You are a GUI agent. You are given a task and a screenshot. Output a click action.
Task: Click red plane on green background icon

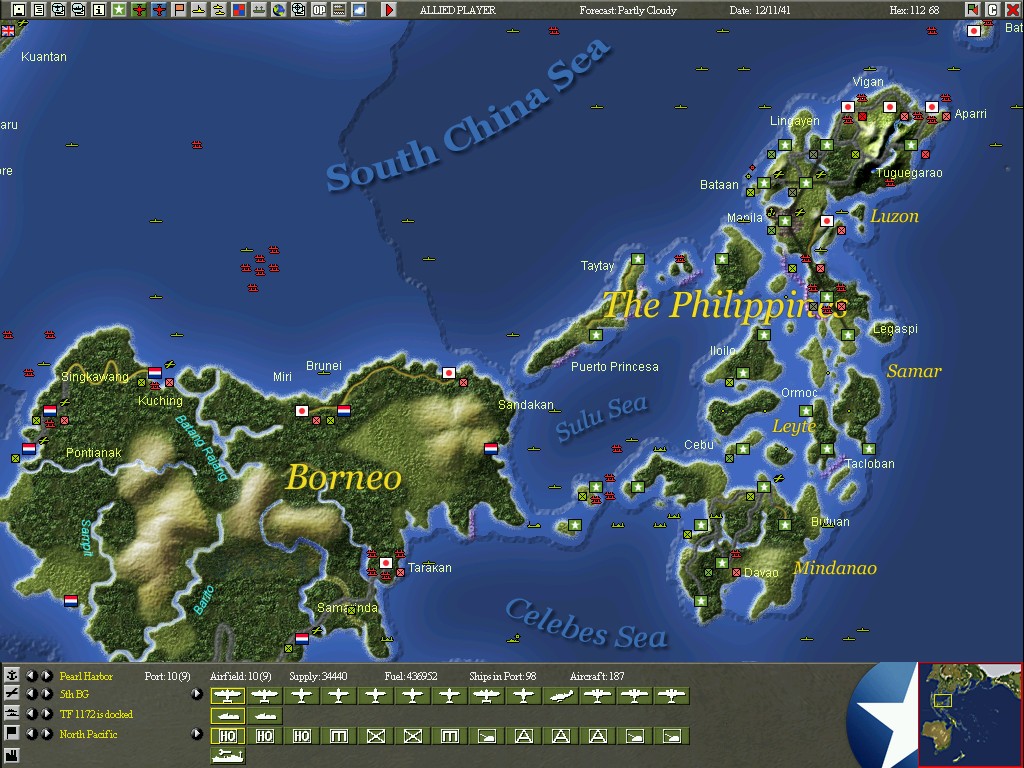[x=138, y=9]
